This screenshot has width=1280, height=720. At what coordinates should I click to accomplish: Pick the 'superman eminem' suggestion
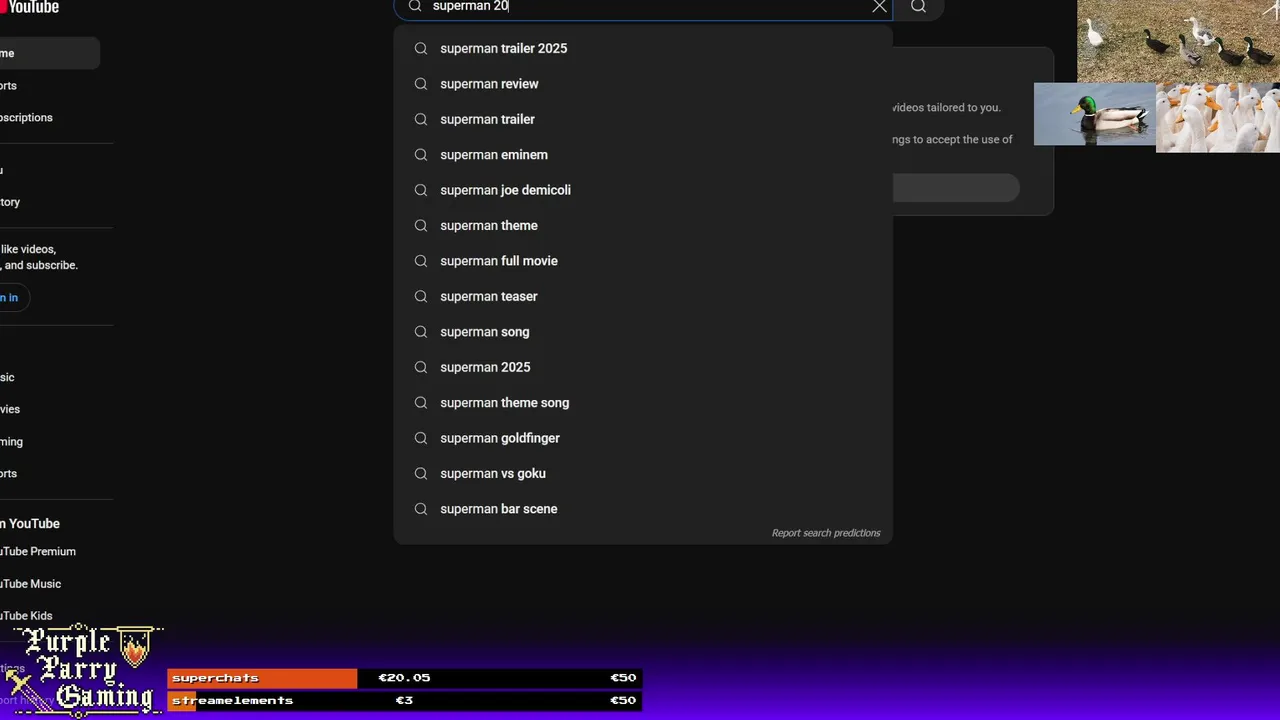(643, 155)
